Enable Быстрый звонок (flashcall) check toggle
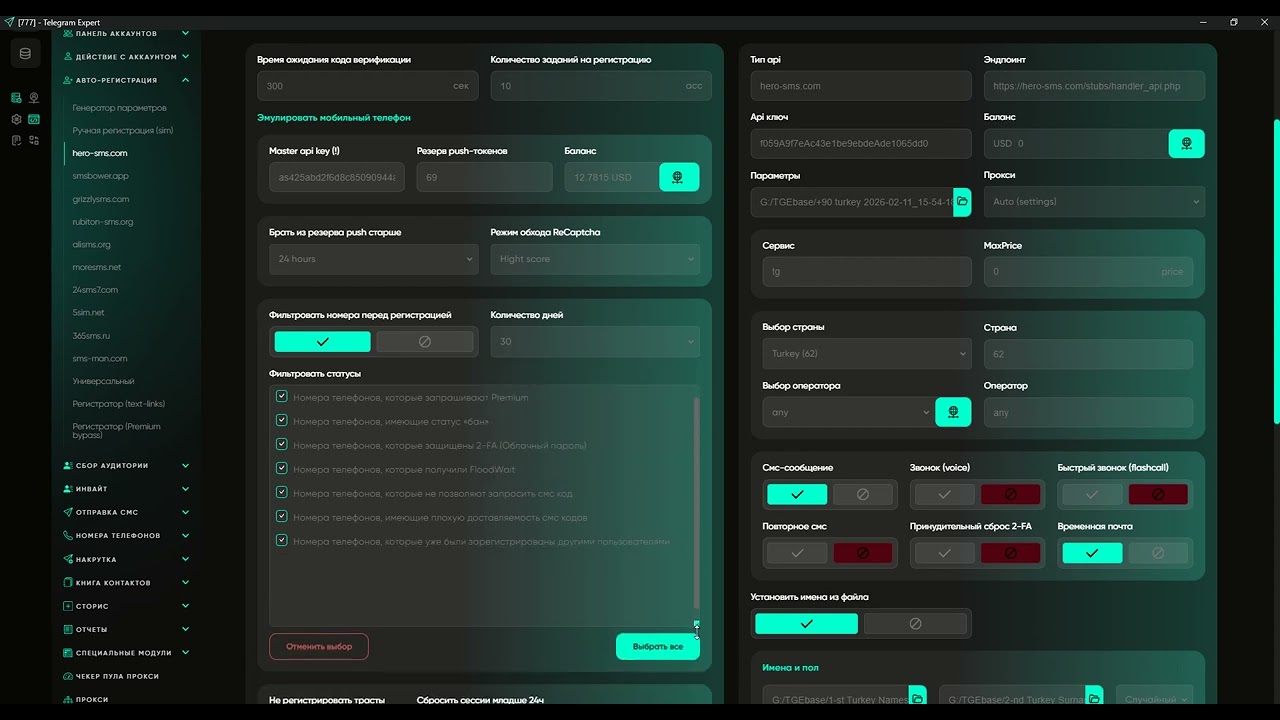 [1092, 494]
